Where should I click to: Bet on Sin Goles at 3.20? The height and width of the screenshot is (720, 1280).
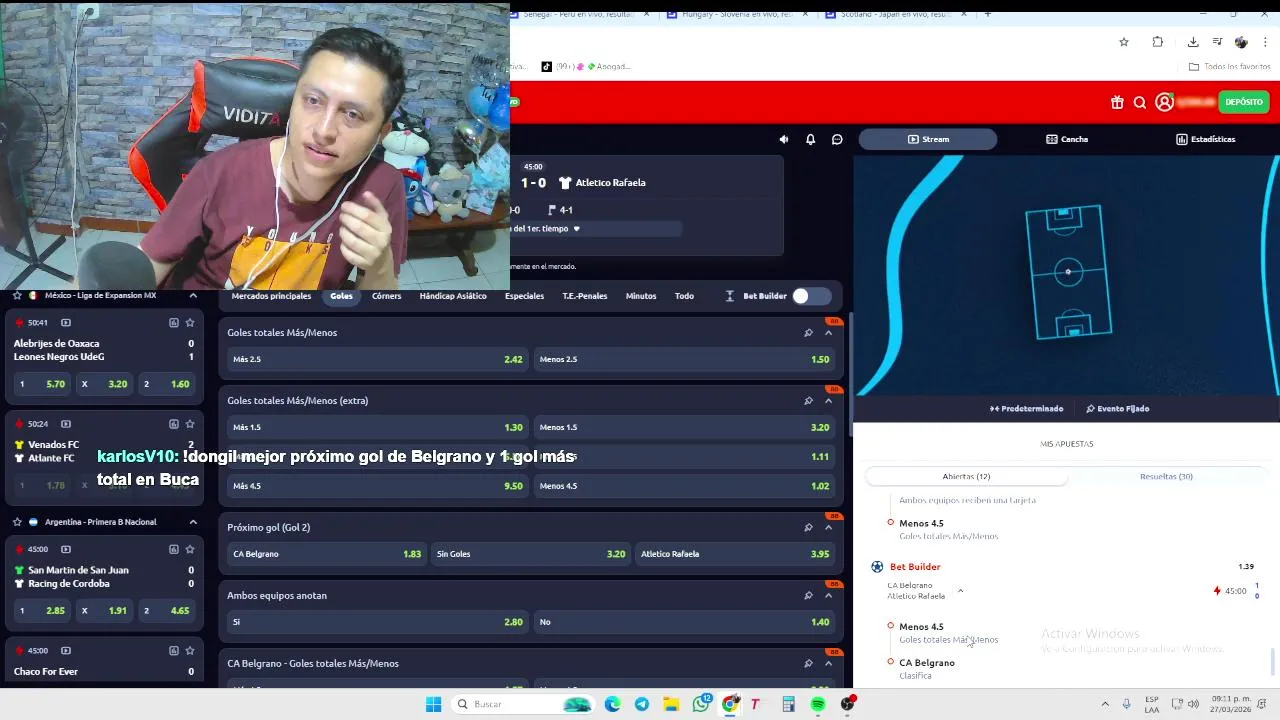point(530,554)
